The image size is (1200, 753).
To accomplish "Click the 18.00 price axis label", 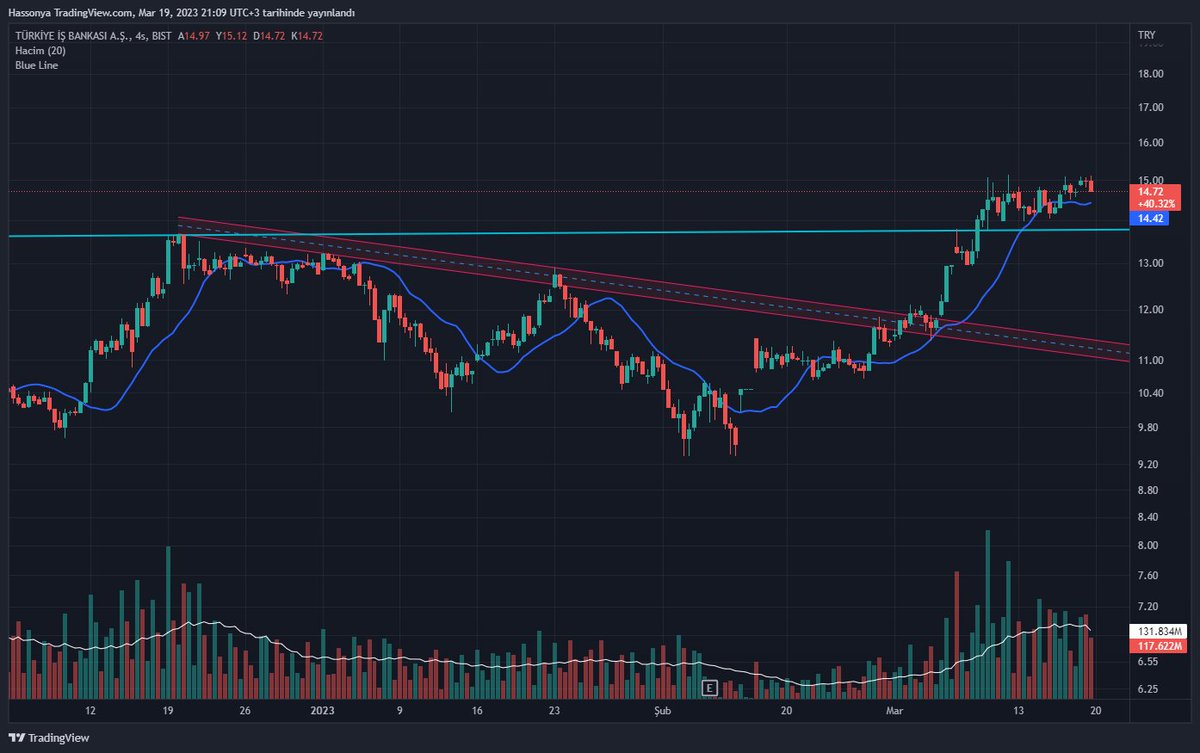I will [x=1150, y=74].
